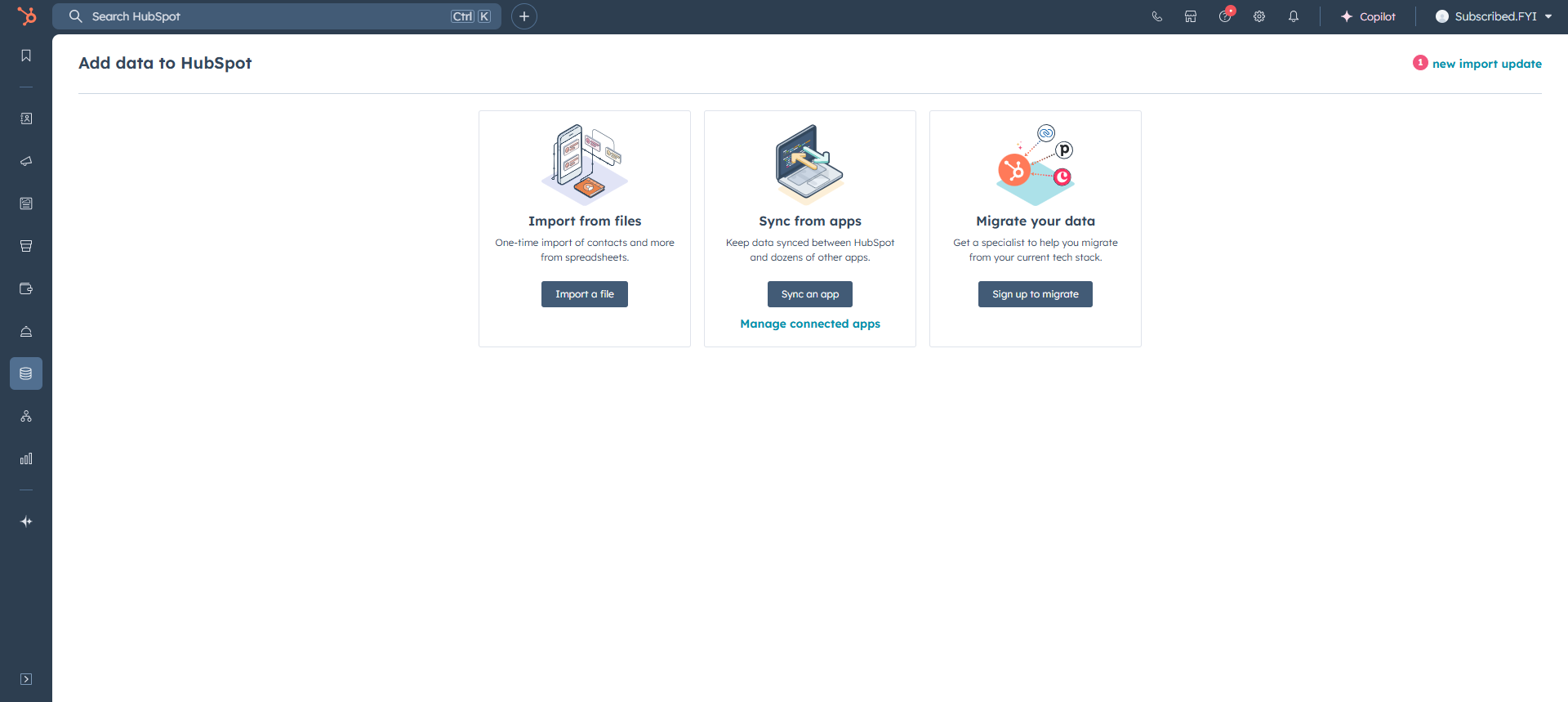This screenshot has height=702, width=1568.
Task: Focus the Search HubSpot field
Action: click(x=277, y=16)
